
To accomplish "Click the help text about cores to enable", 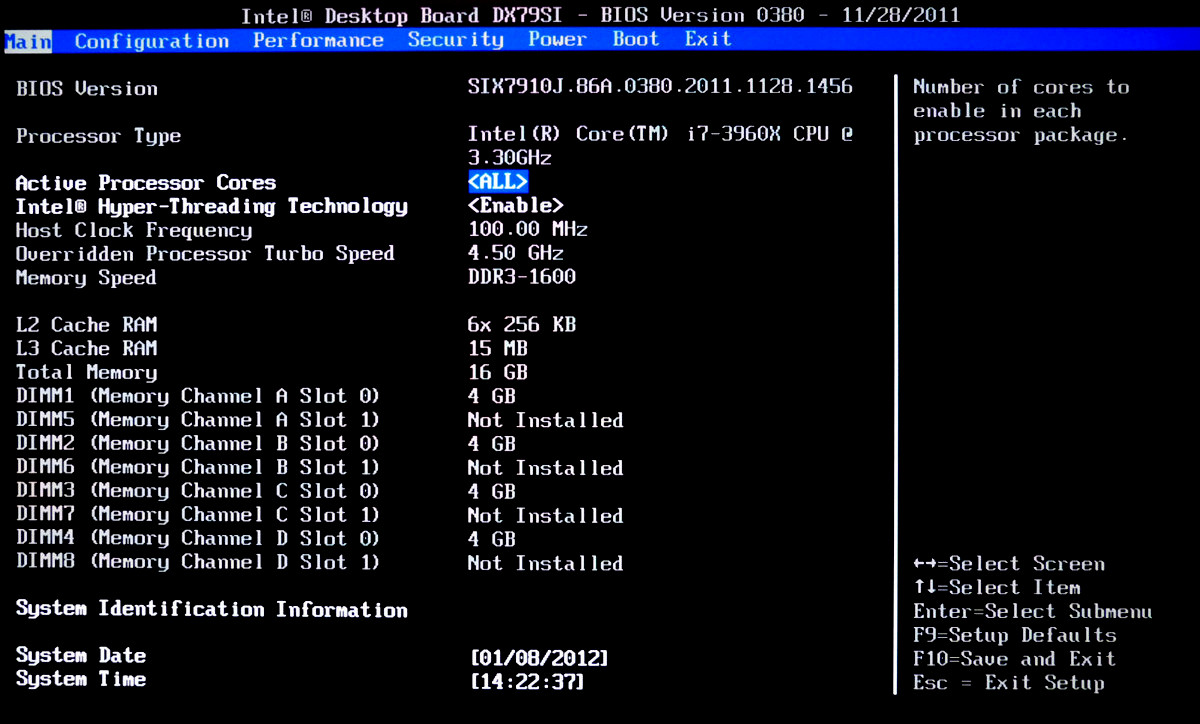I will click(x=1021, y=111).
